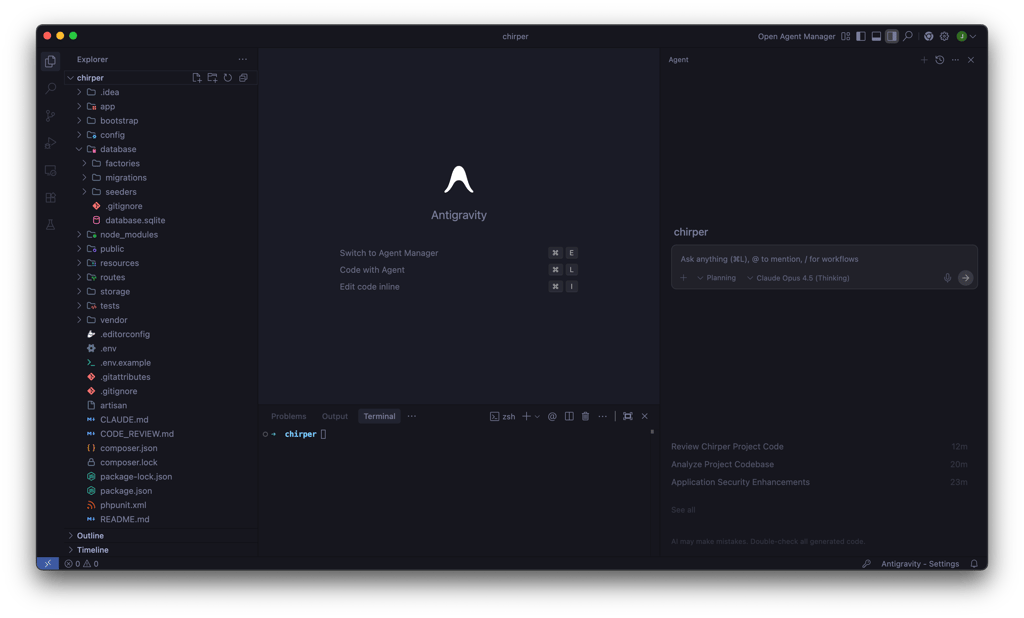Image resolution: width=1024 pixels, height=618 pixels.
Task: Refresh the Explorer file tree
Action: [228, 78]
